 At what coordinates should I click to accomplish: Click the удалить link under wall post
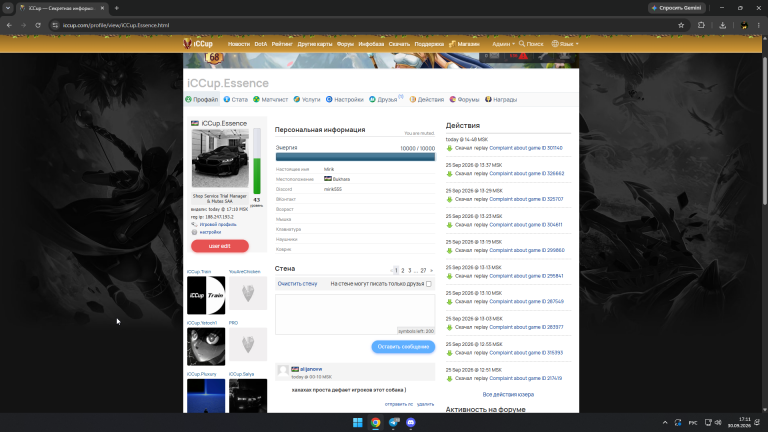[425, 404]
